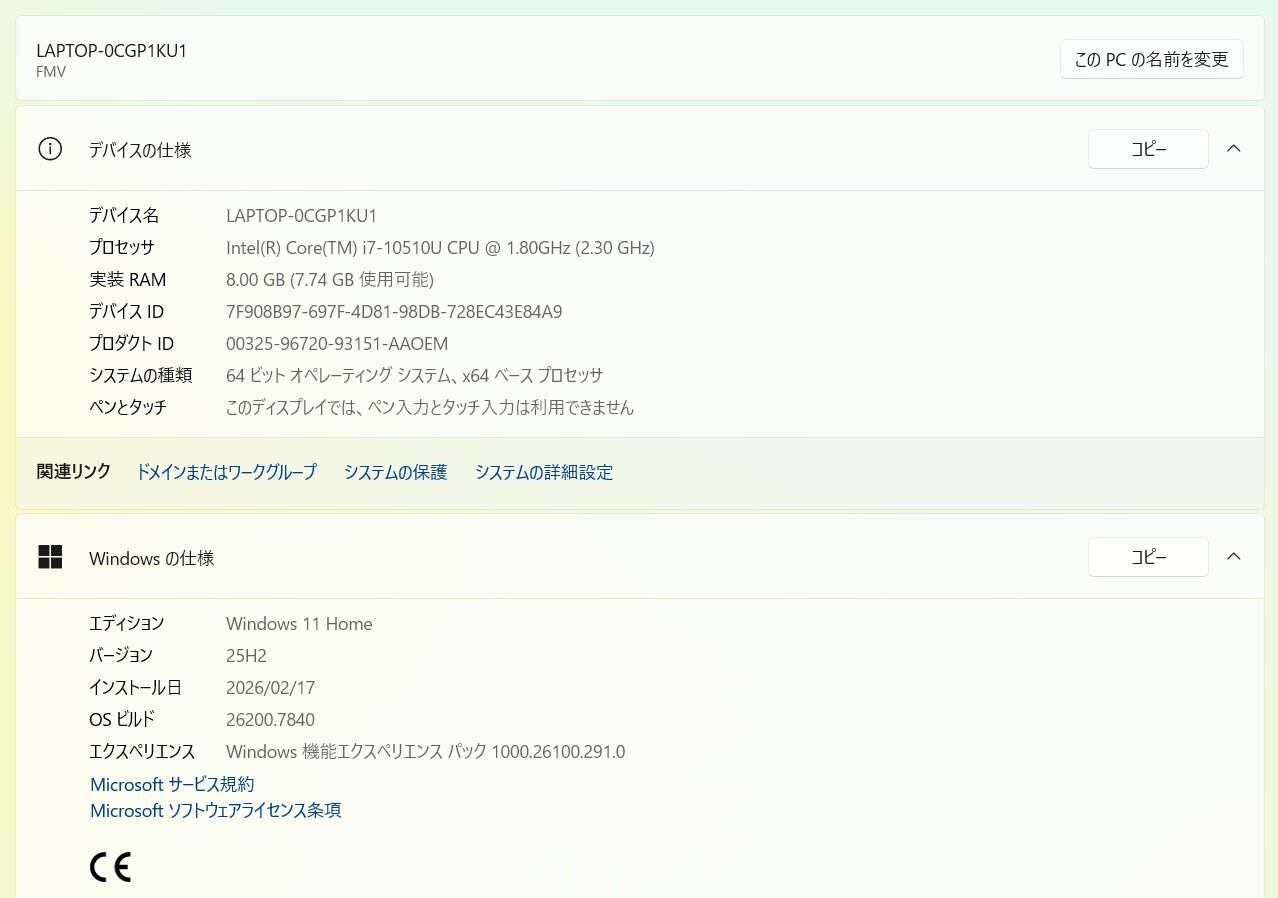Viewport: 1278px width, 898px height.
Task: Click the OS ビルド label
Action: pos(122,720)
